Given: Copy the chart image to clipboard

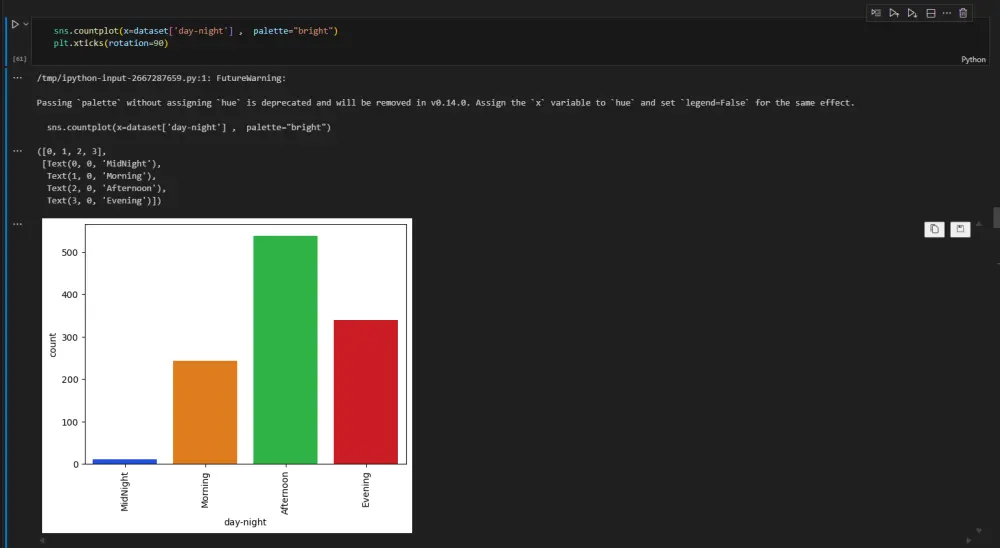Looking at the screenshot, I should 934,229.
